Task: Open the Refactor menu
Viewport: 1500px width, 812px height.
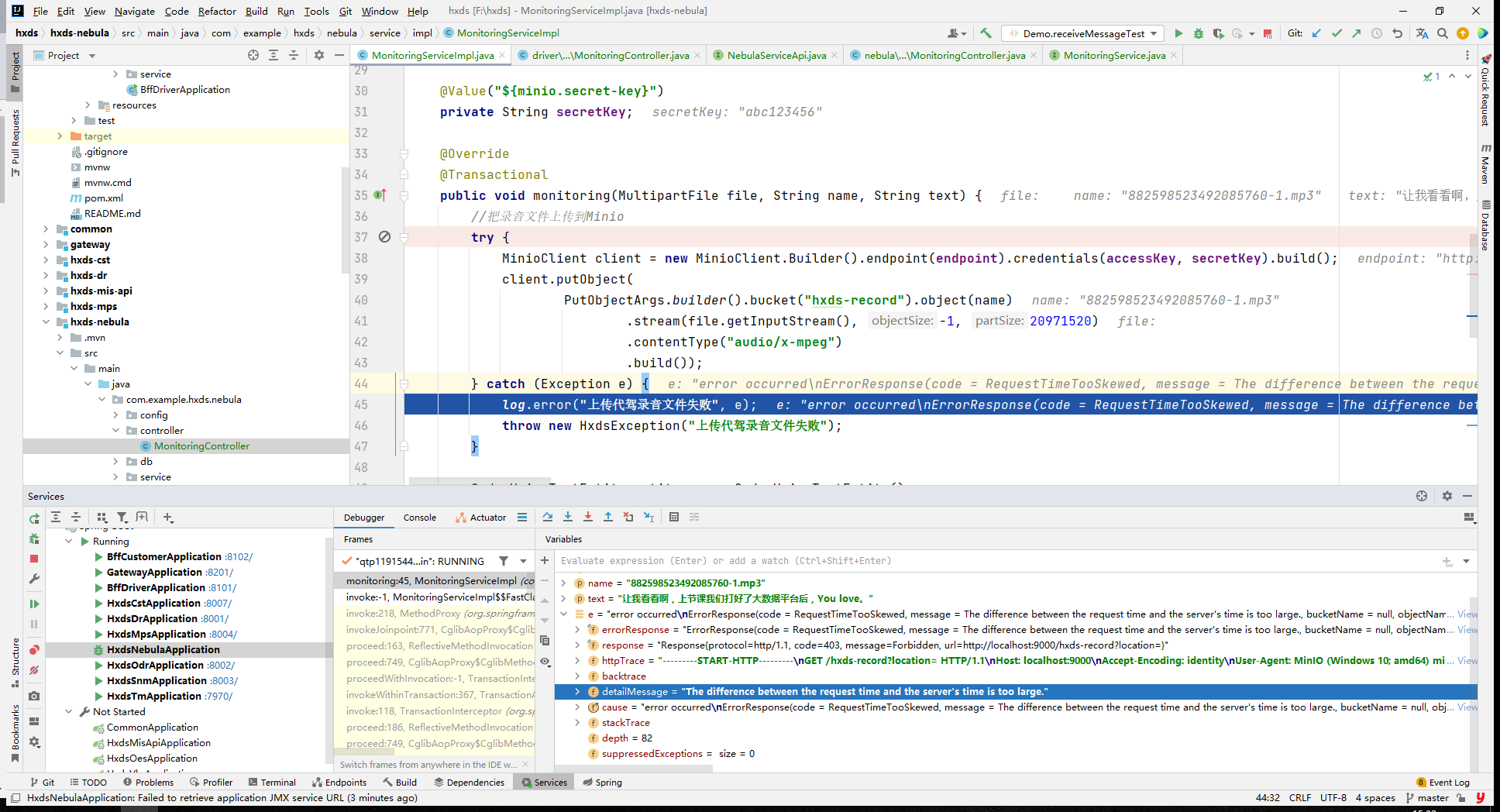Action: click(217, 11)
